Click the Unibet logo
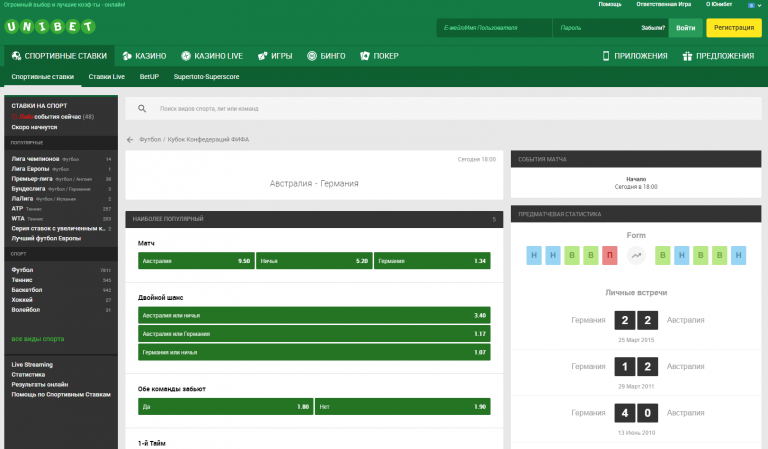 coord(50,26)
